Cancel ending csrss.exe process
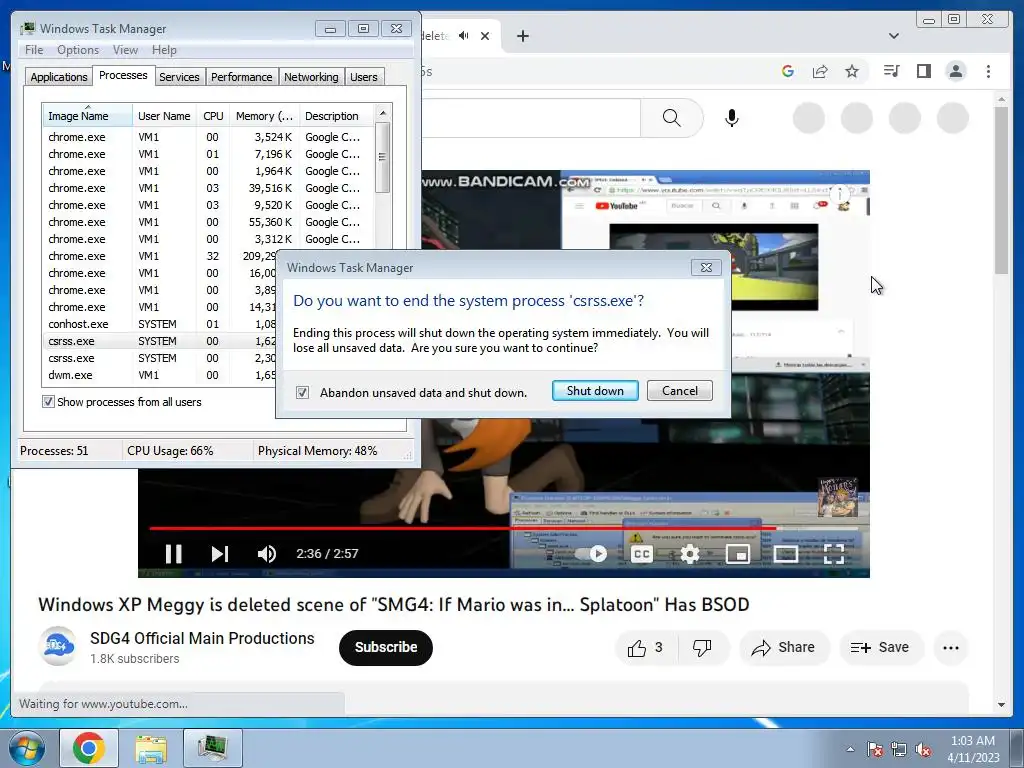The image size is (1024, 768). 680,391
